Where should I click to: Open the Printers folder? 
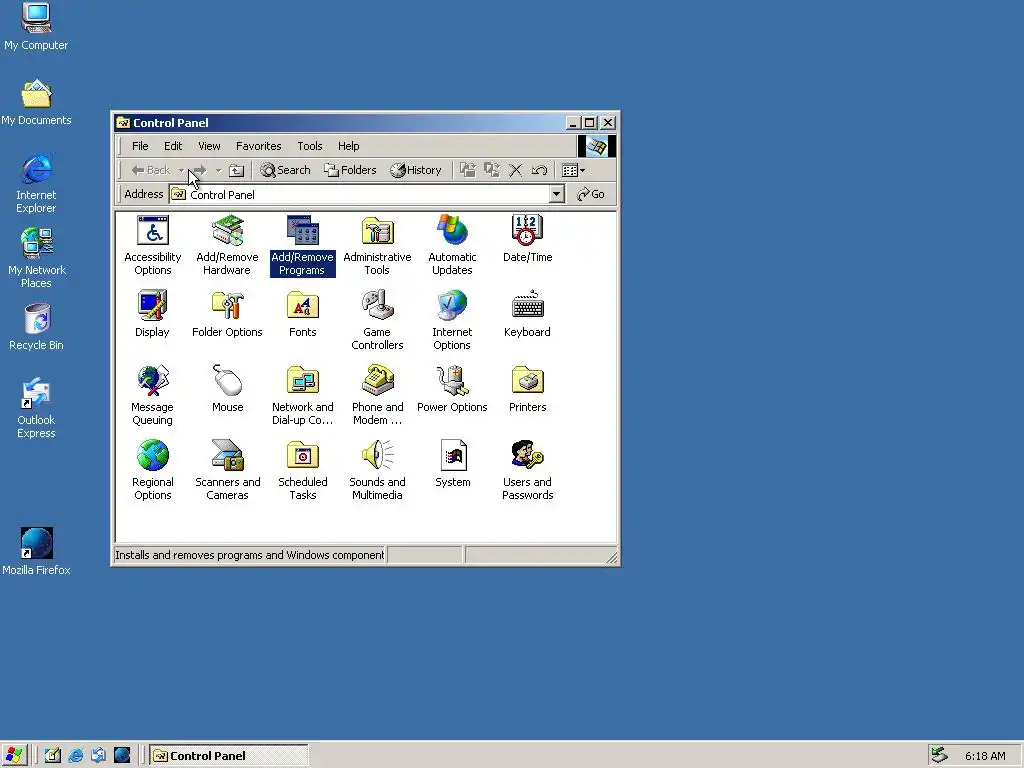point(527,390)
